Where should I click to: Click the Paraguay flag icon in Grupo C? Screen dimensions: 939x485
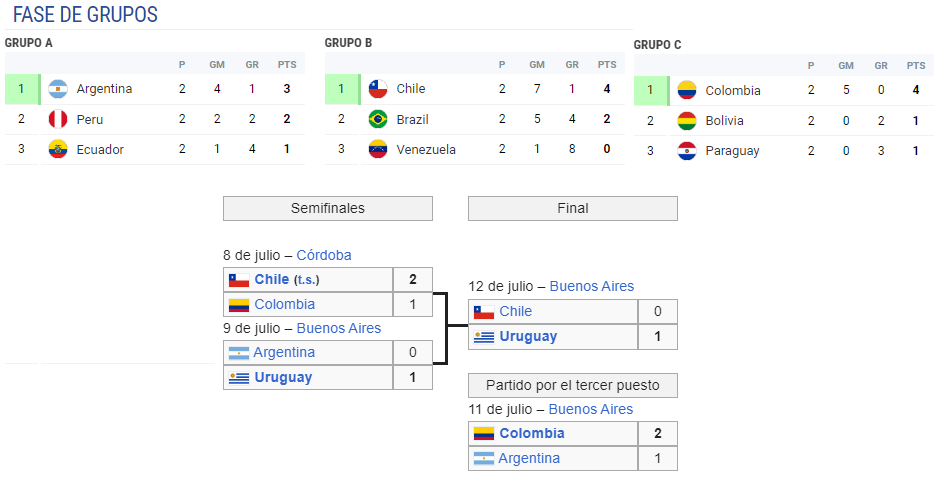click(687, 151)
